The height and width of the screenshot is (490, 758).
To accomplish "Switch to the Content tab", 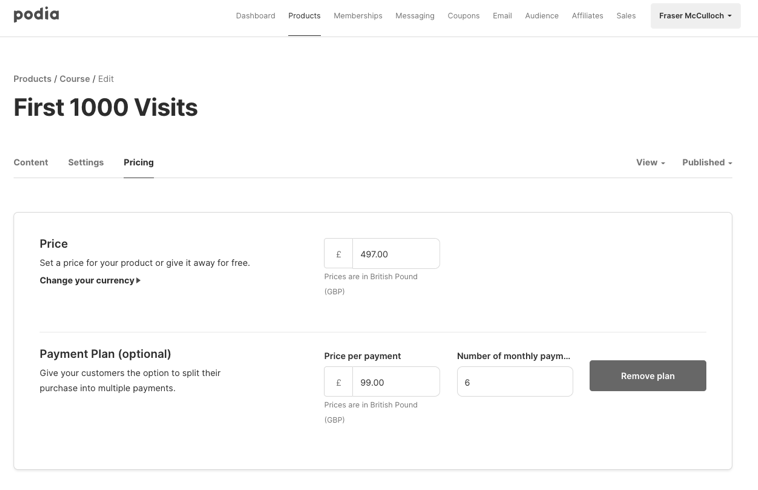I will [31, 162].
